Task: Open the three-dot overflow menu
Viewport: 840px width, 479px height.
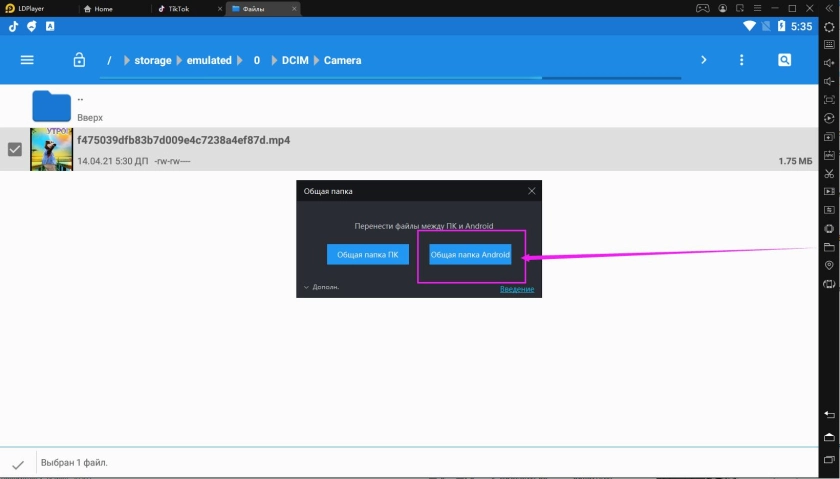Action: tap(741, 60)
